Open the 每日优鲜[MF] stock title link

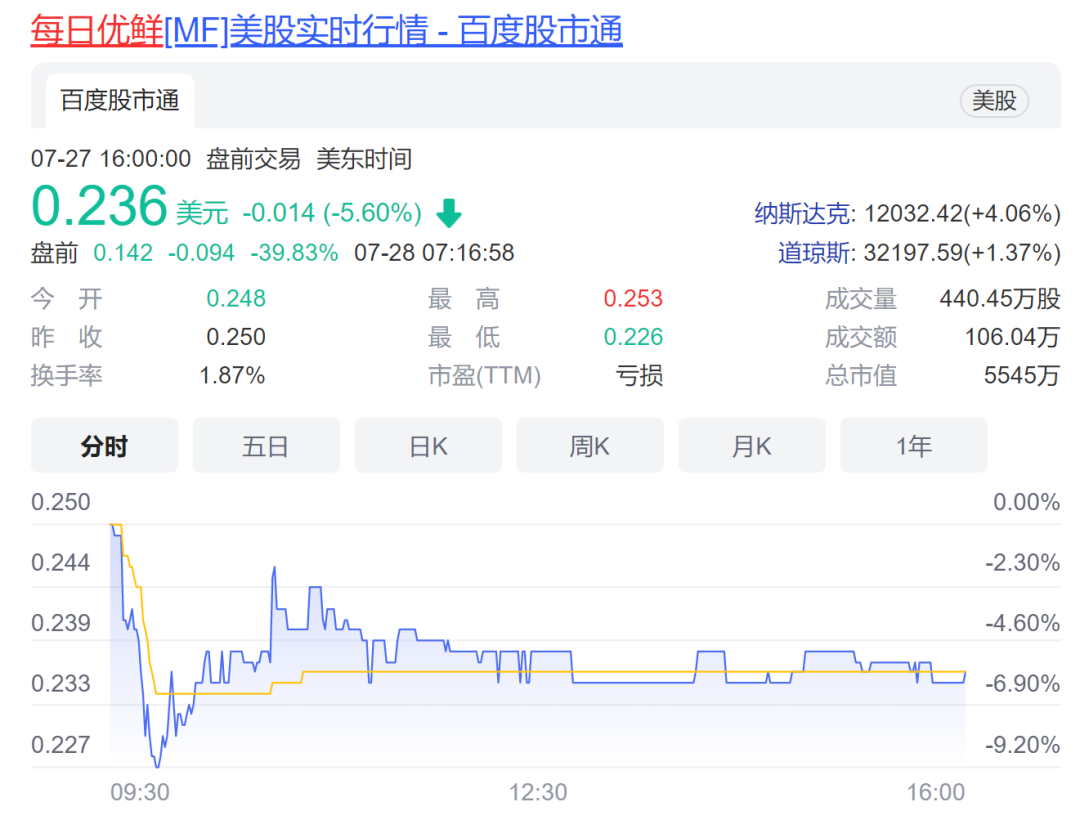pos(326,31)
